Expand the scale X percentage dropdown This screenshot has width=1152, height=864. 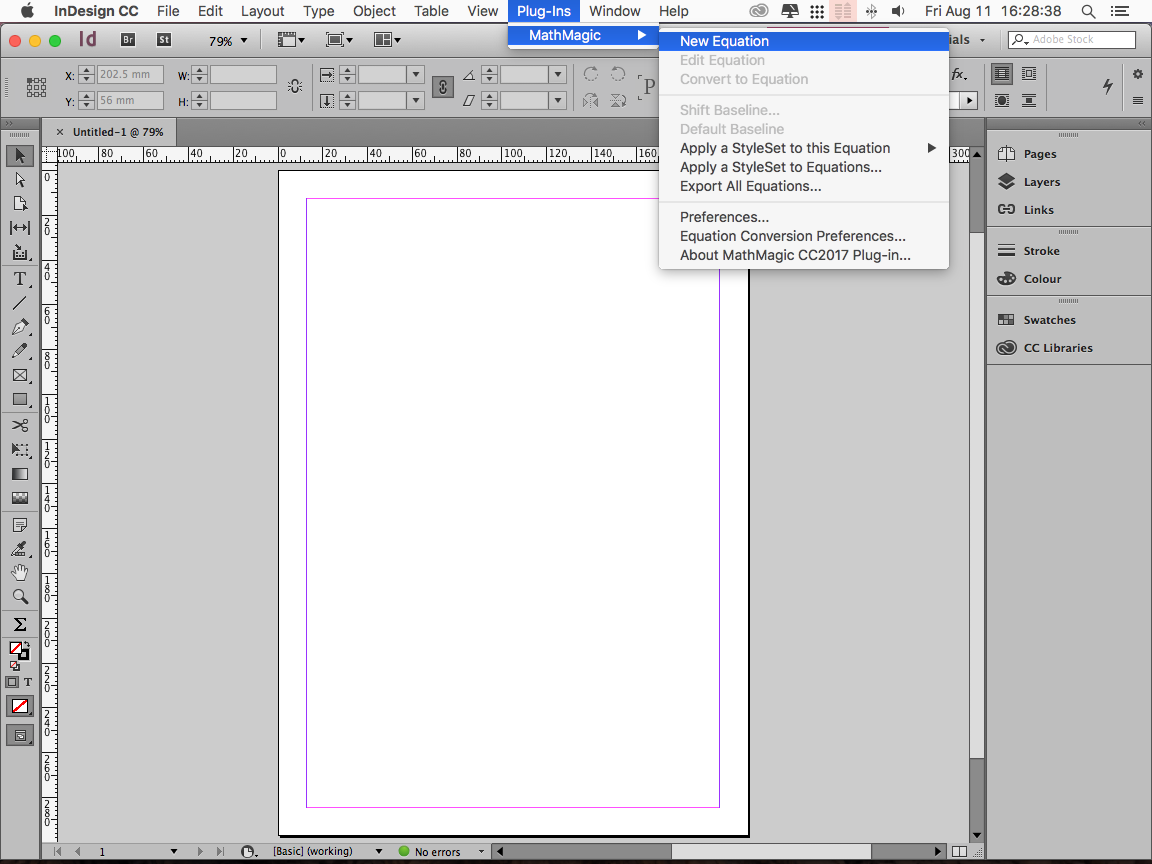click(x=416, y=74)
